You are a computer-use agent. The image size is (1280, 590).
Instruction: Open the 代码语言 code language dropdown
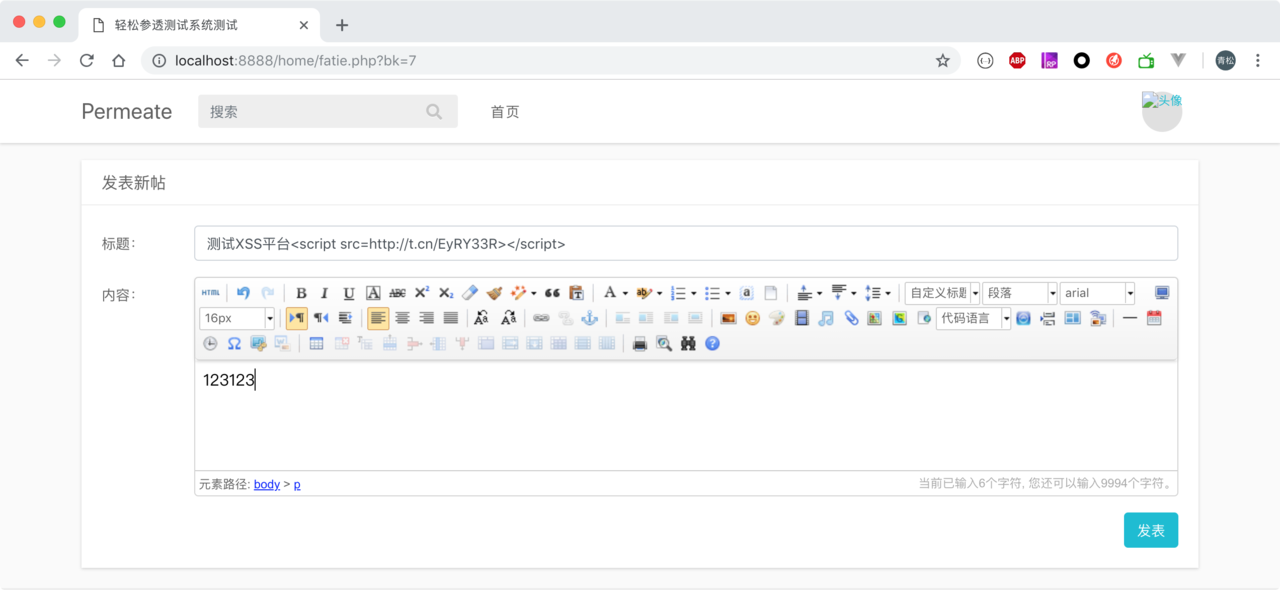974,318
